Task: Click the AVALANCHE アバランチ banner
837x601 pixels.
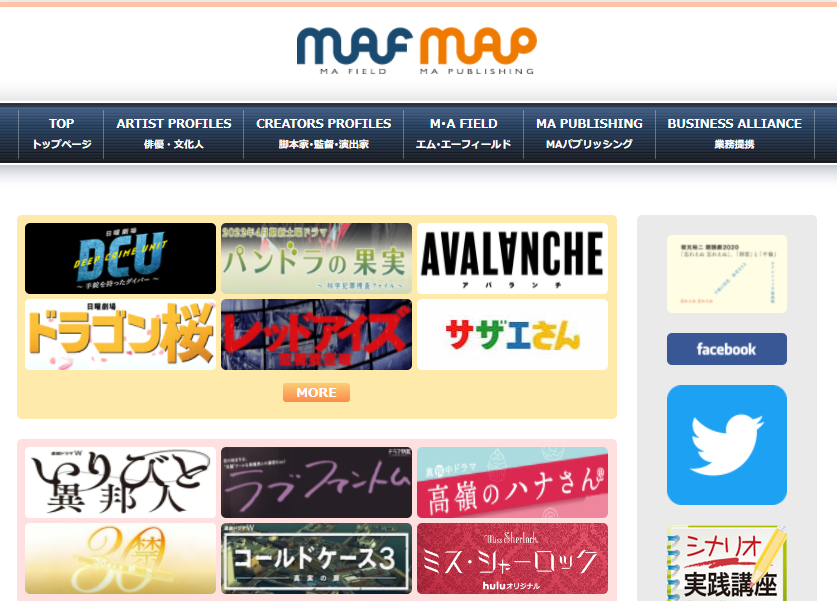Action: pos(512,258)
